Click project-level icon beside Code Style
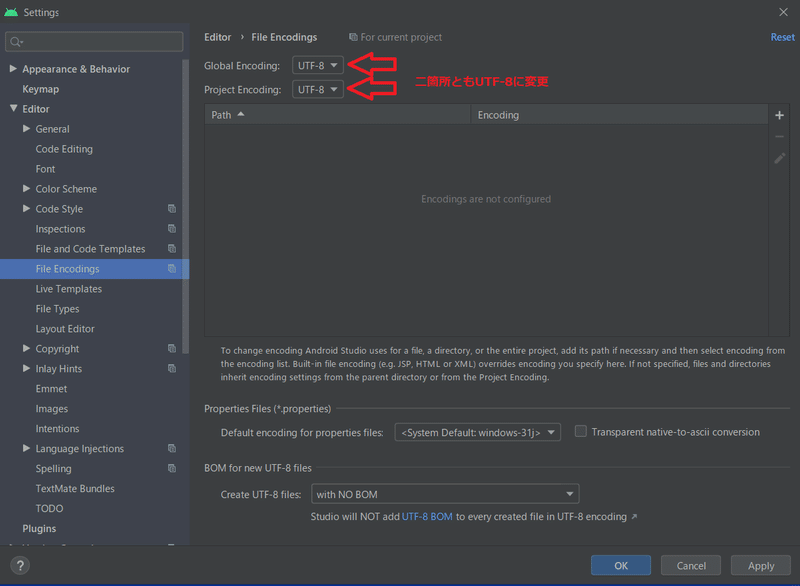The height and width of the screenshot is (586, 800). coord(172,209)
